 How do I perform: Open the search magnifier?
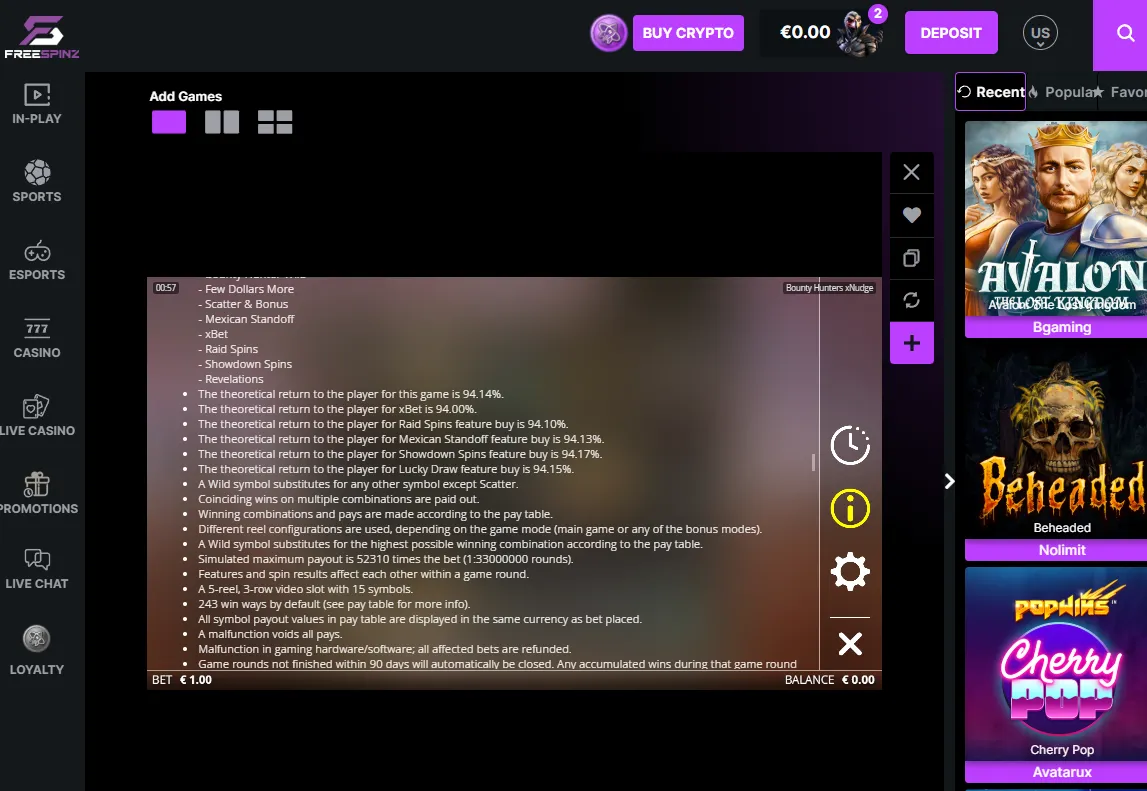click(x=1125, y=33)
